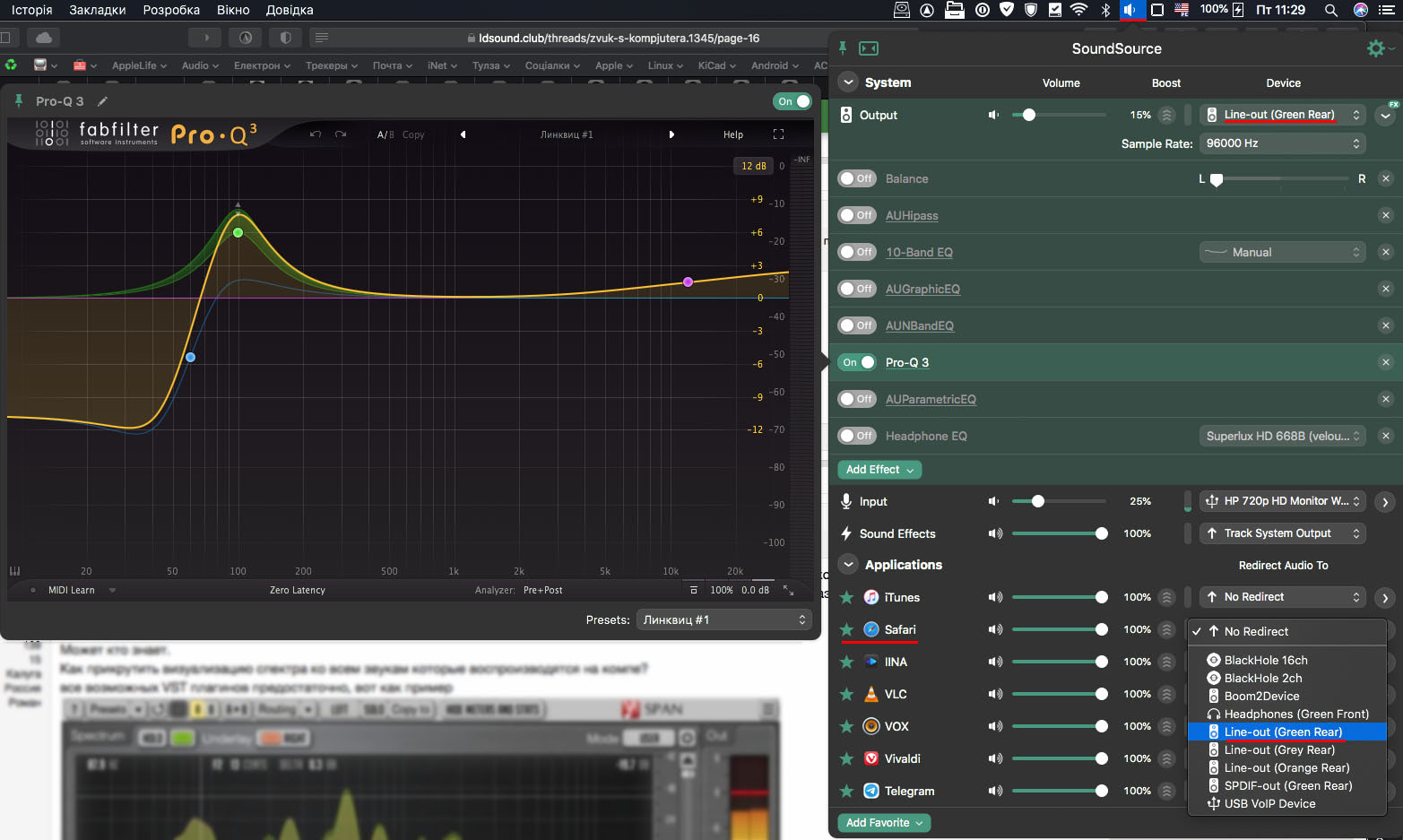Open Pro-Q 3 Help

(x=733, y=134)
